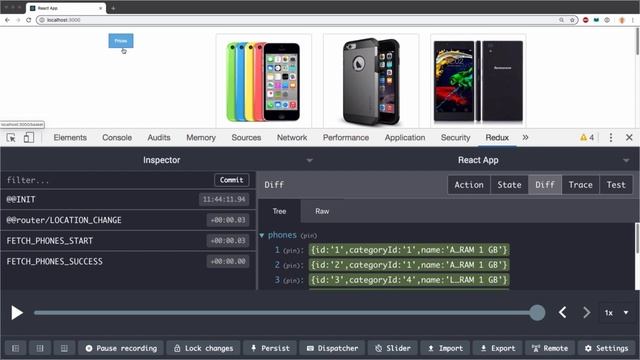Switch to the Console tab
Image resolution: width=640 pixels, height=360 pixels.
[x=117, y=138]
